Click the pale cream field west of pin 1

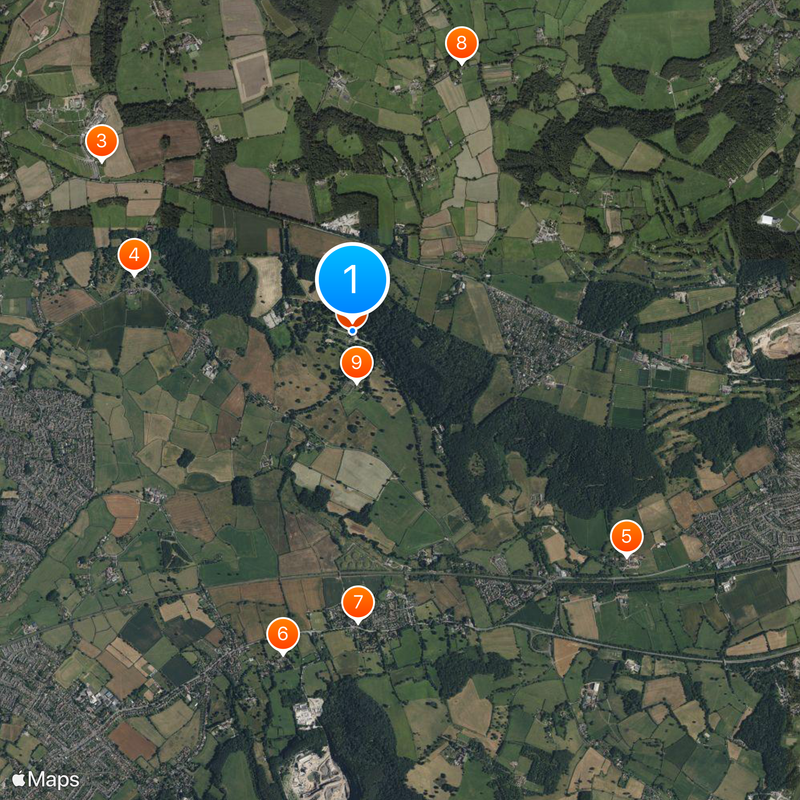click(266, 286)
